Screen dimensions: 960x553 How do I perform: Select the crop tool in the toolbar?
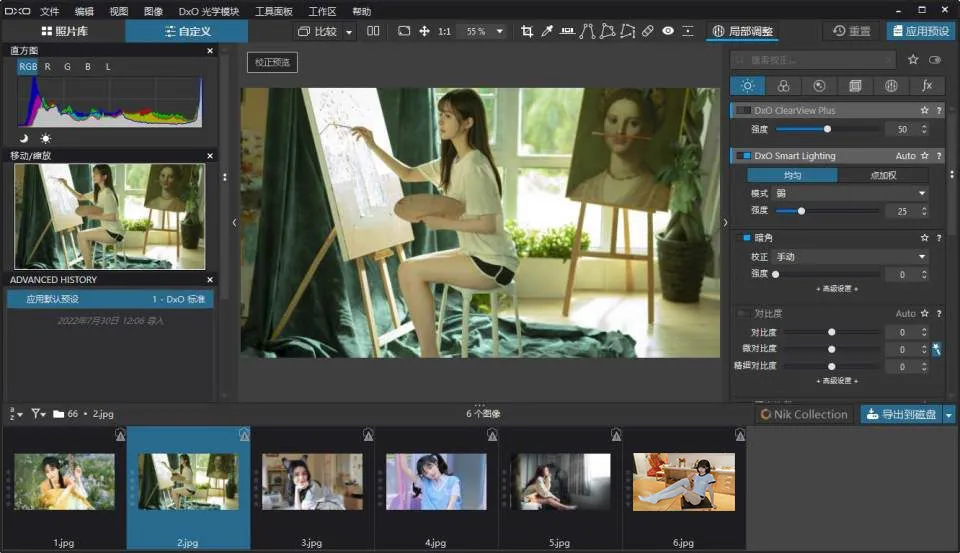527,31
